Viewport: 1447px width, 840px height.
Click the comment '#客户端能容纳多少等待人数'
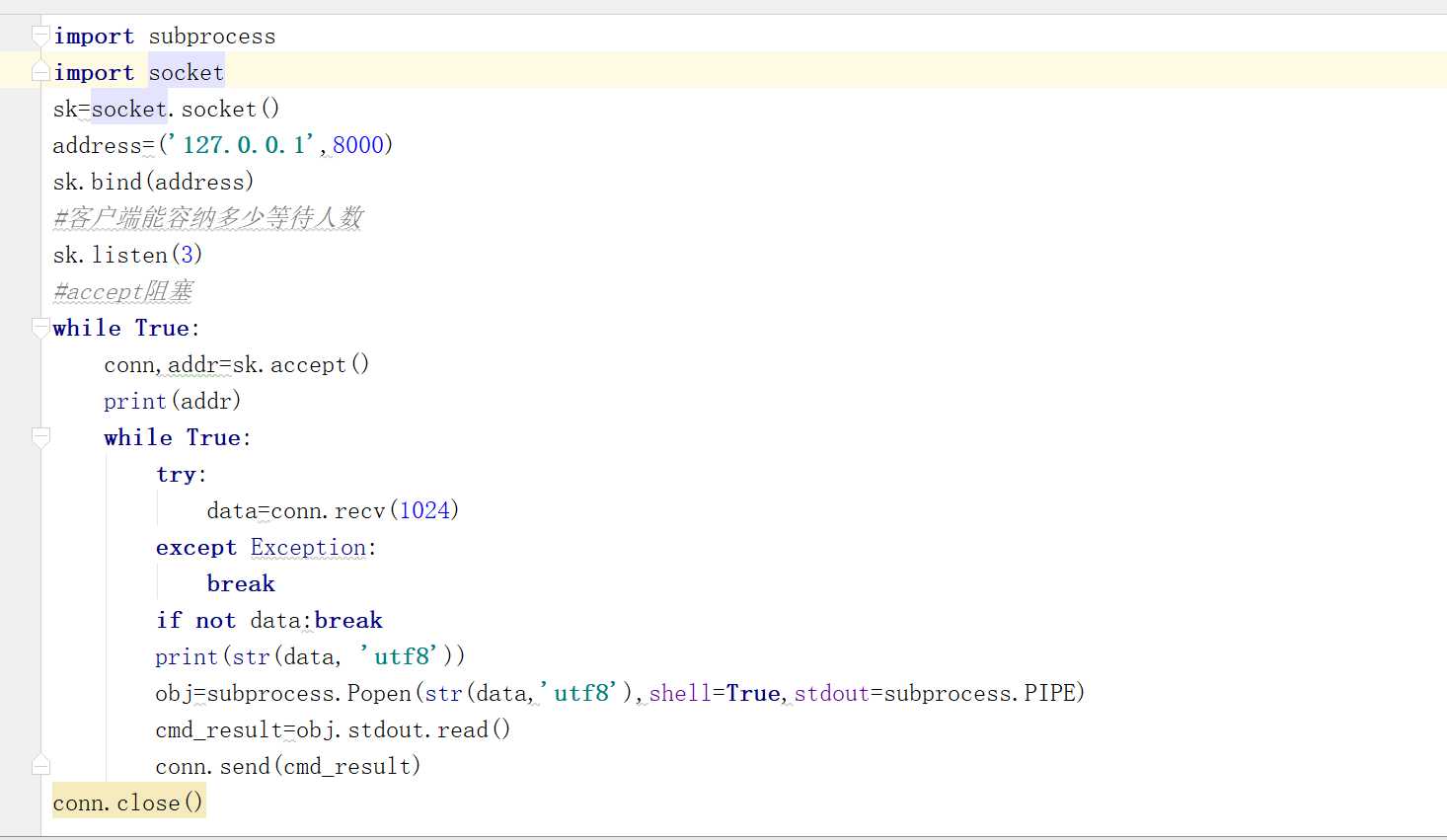(x=208, y=218)
